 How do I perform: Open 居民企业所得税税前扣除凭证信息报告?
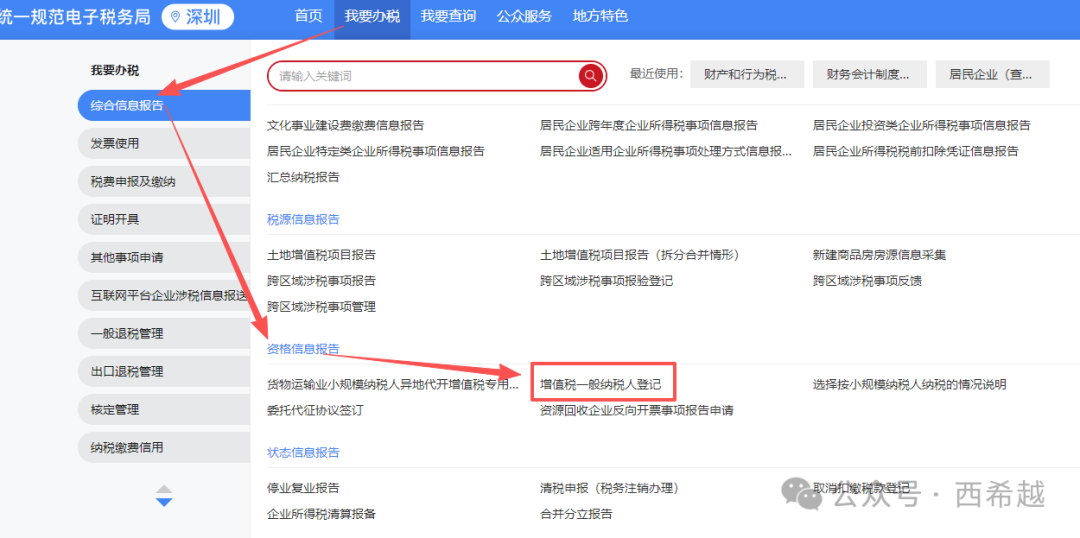point(915,151)
